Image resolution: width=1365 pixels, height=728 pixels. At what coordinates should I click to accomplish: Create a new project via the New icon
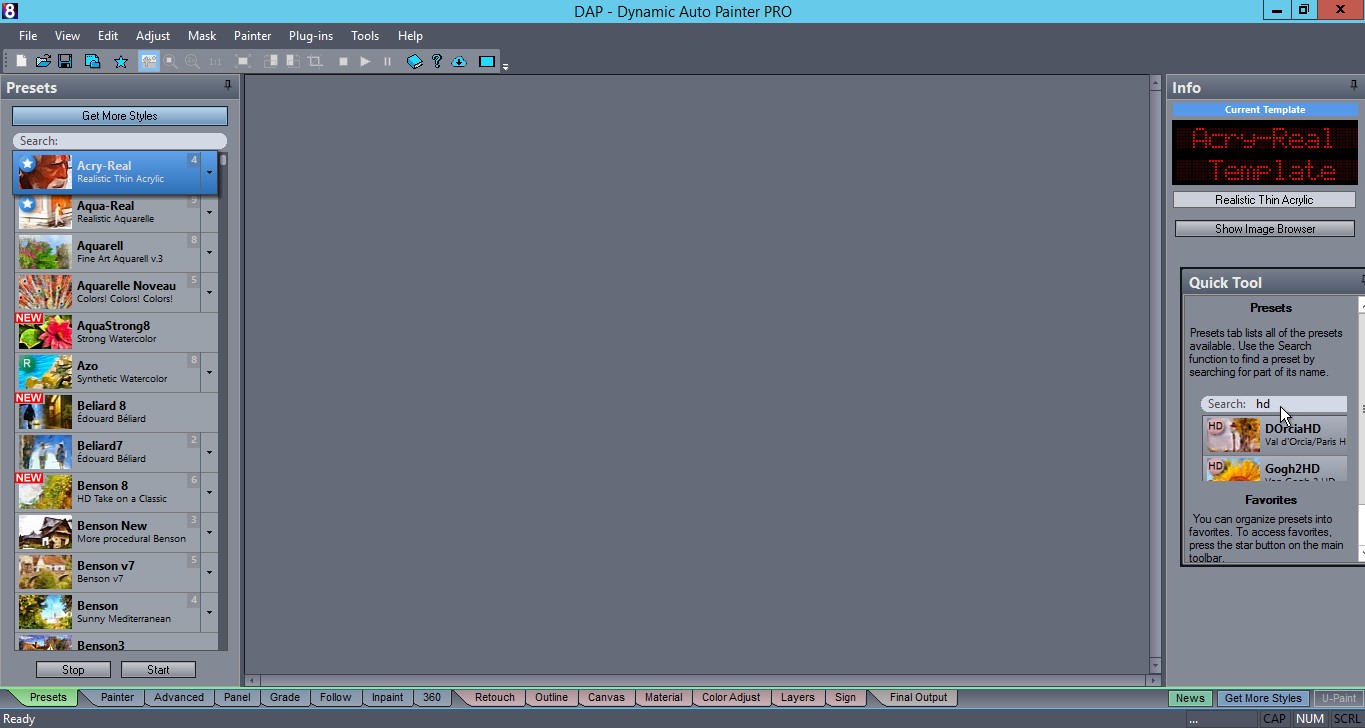pyautogui.click(x=19, y=61)
